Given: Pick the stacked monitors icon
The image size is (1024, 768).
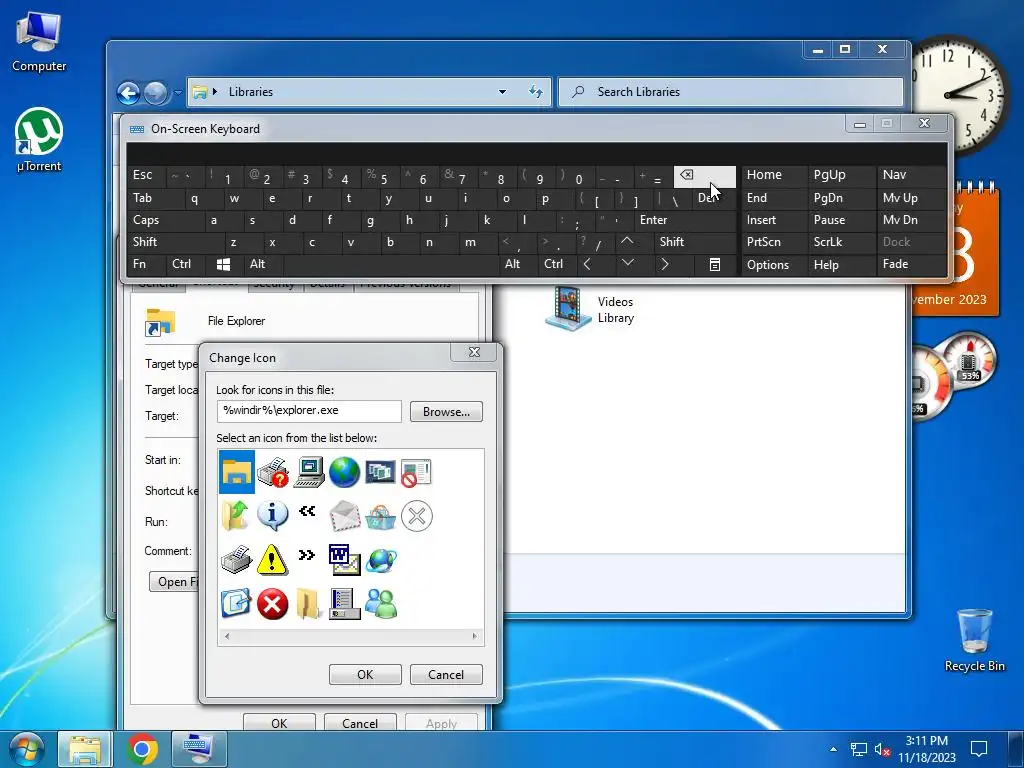Looking at the screenshot, I should tap(380, 472).
